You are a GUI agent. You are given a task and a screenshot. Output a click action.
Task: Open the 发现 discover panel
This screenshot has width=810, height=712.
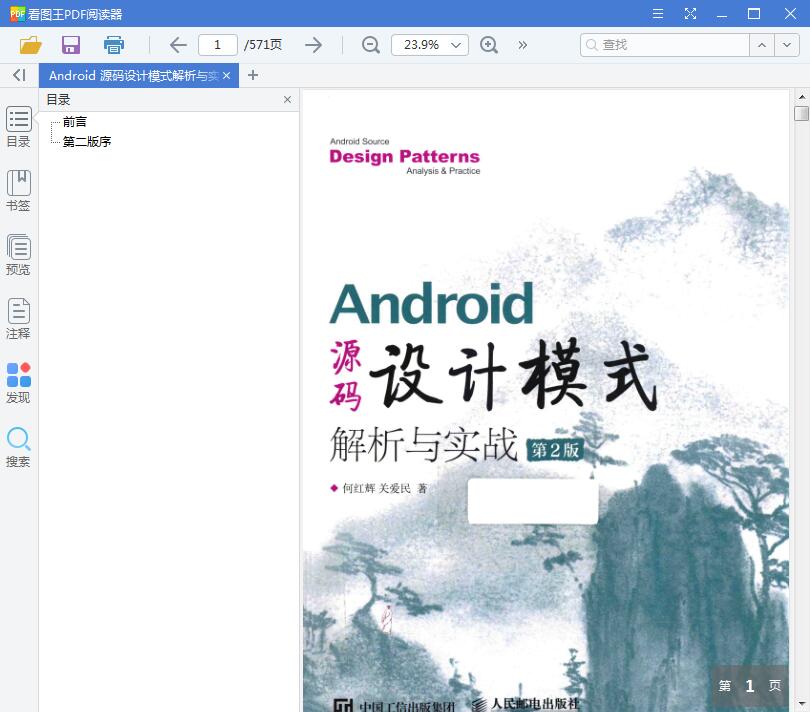pos(18,381)
